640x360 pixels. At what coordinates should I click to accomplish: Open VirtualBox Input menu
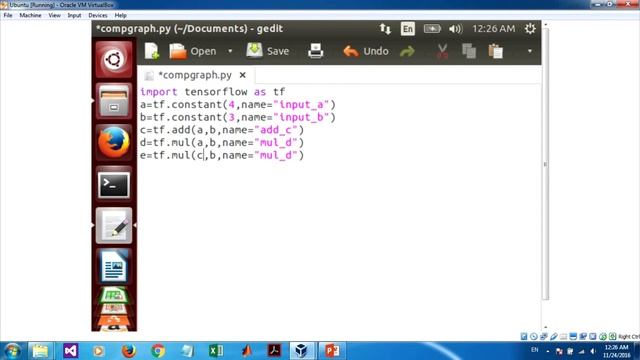click(x=74, y=15)
